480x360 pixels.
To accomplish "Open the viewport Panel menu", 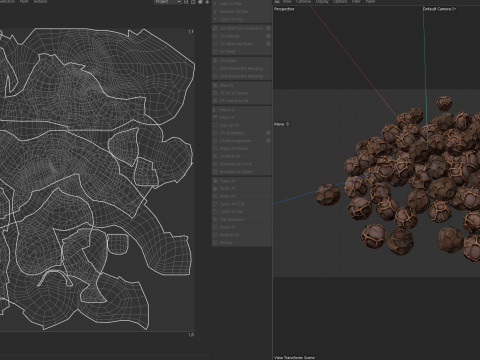I will 370,2.
